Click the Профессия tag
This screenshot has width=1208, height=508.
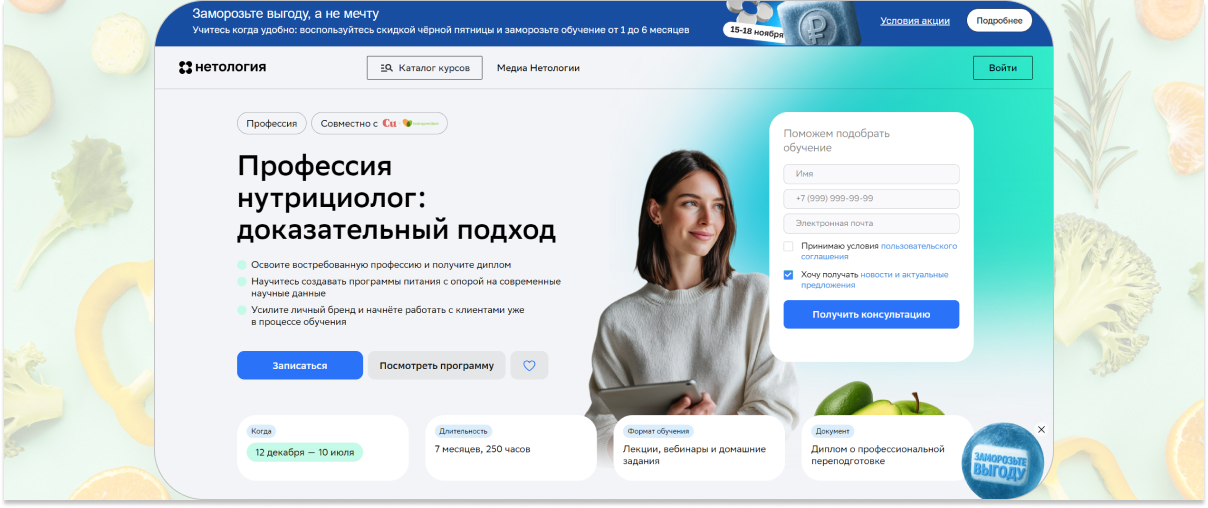point(272,123)
